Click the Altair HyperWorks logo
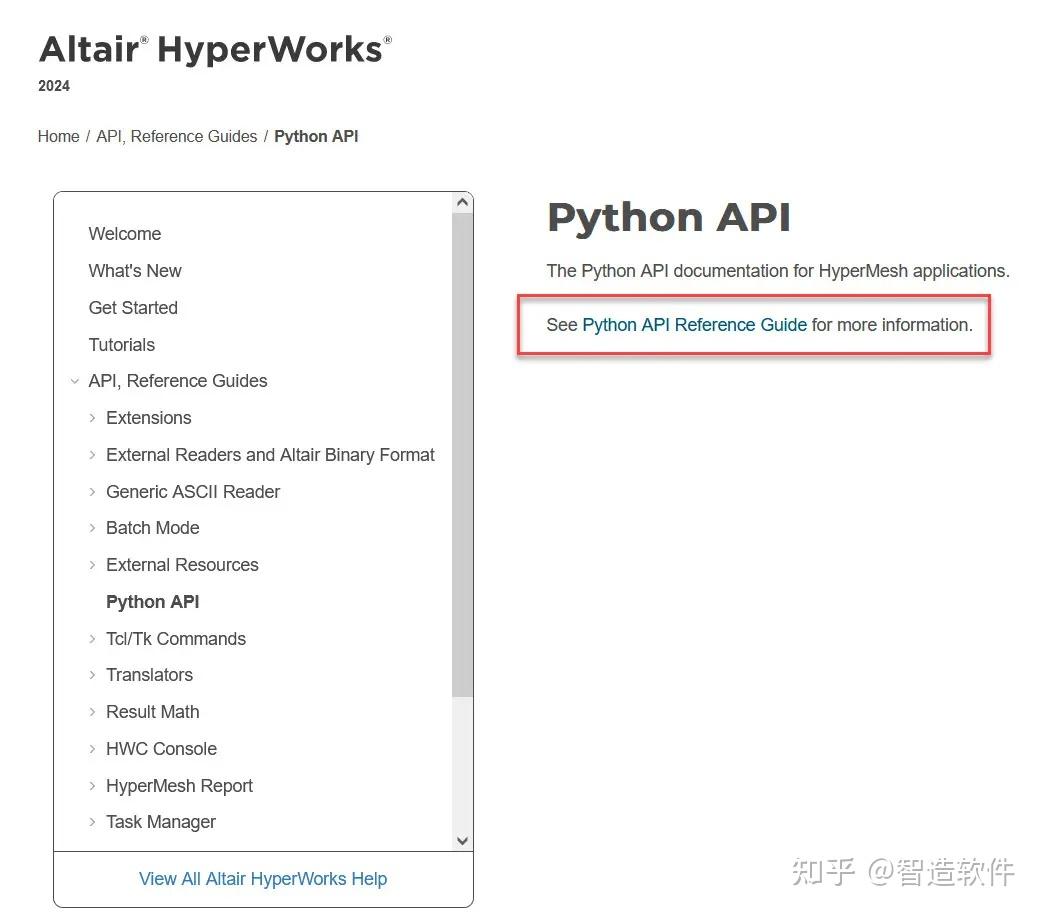The height and width of the screenshot is (915, 1042). [x=213, y=48]
